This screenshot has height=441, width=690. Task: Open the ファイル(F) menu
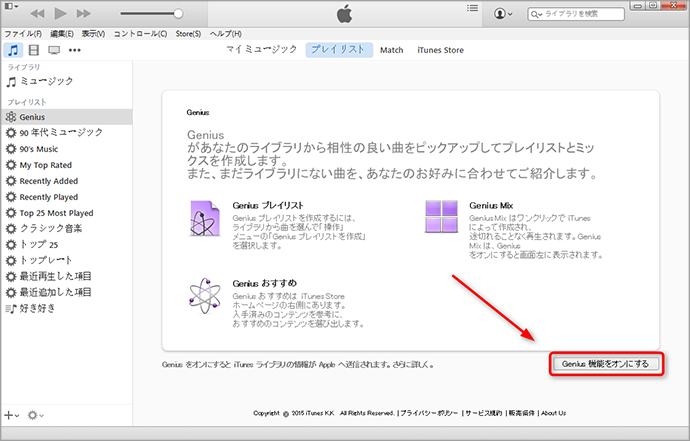click(x=23, y=34)
